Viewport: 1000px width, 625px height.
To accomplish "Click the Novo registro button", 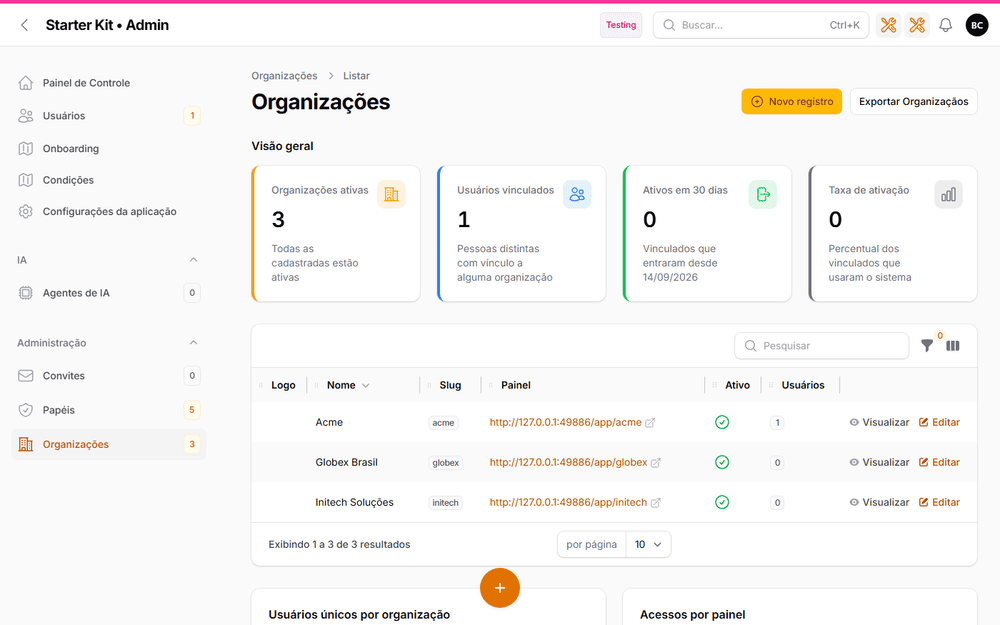I will (791, 101).
